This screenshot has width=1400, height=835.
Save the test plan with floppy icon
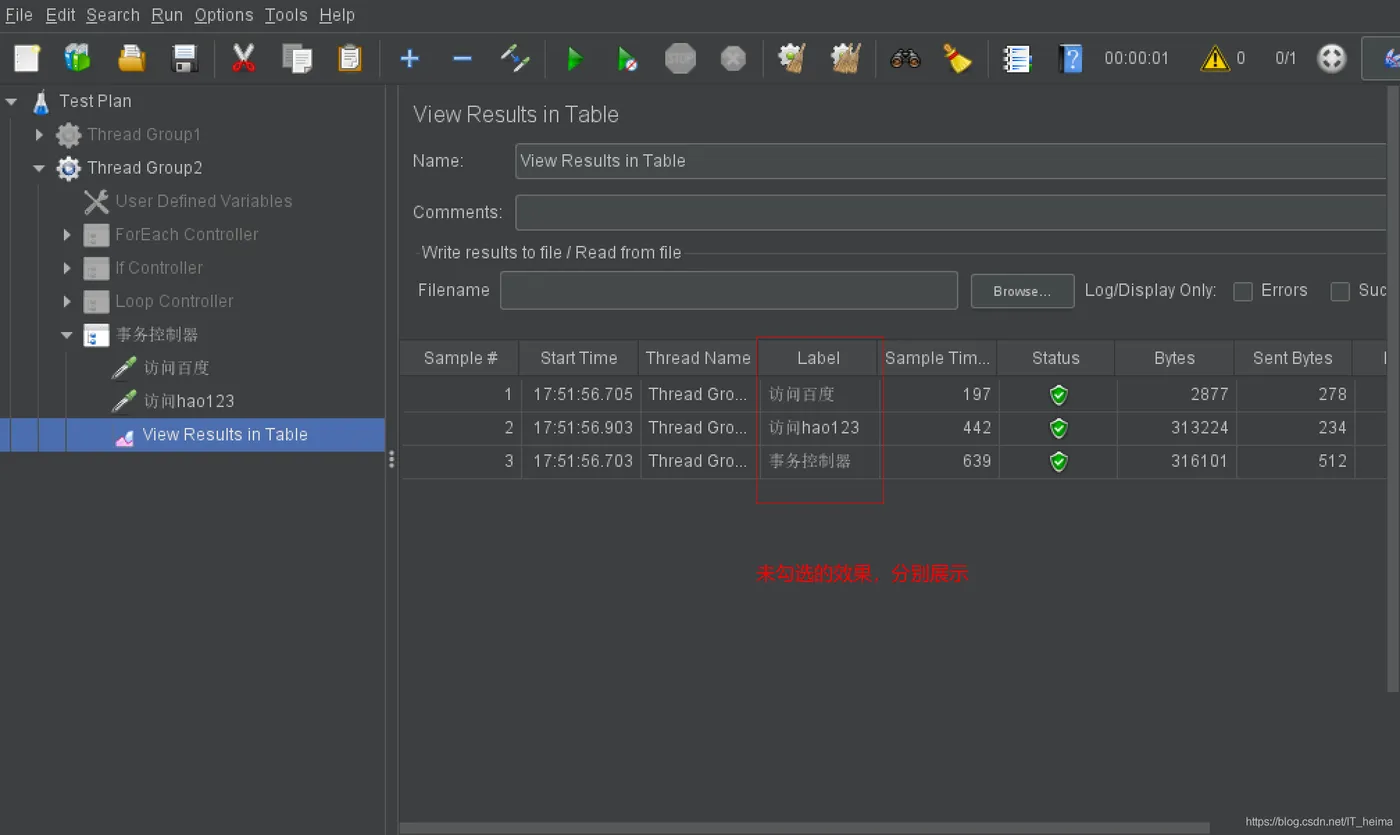click(185, 58)
